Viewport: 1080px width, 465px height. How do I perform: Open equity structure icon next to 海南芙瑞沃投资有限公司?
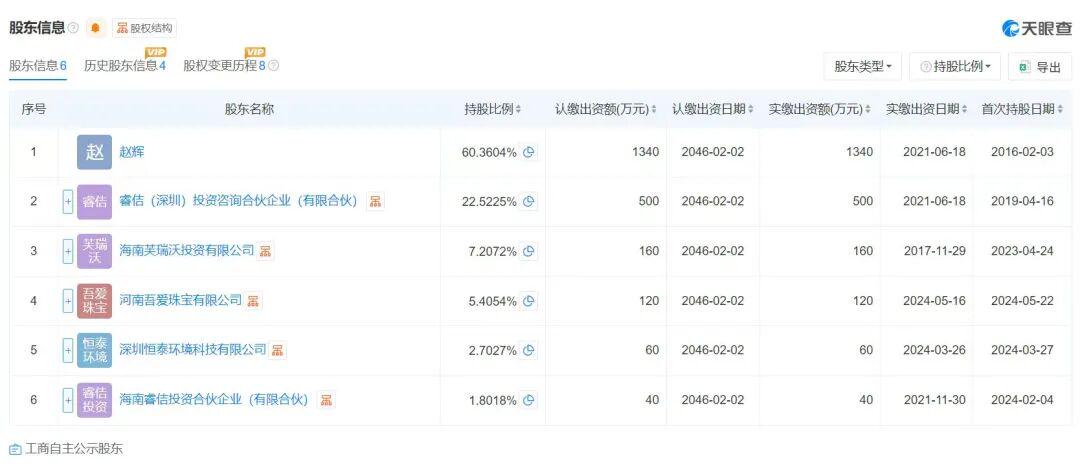click(266, 251)
